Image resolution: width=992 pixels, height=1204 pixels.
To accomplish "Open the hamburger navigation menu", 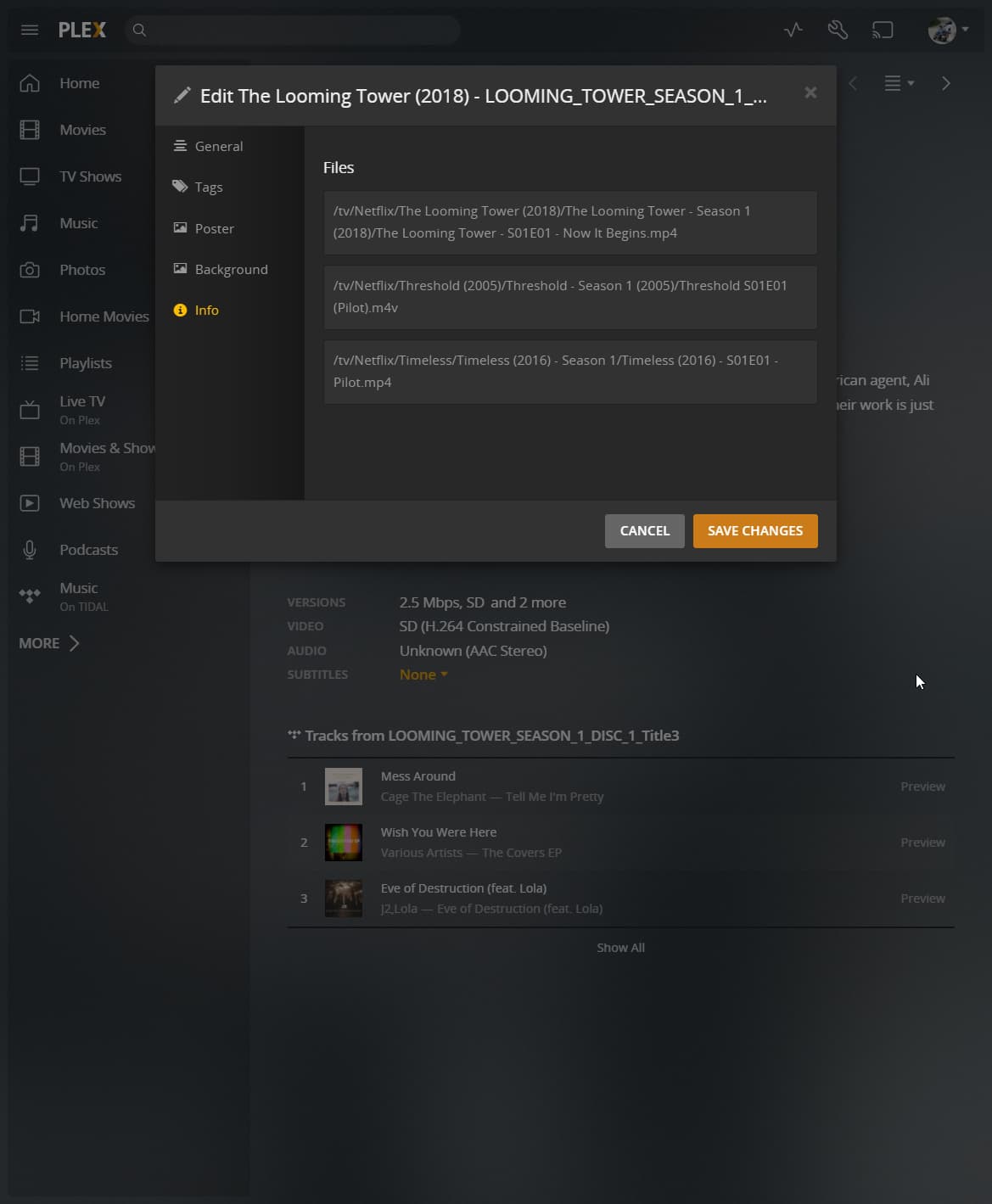I will point(30,30).
